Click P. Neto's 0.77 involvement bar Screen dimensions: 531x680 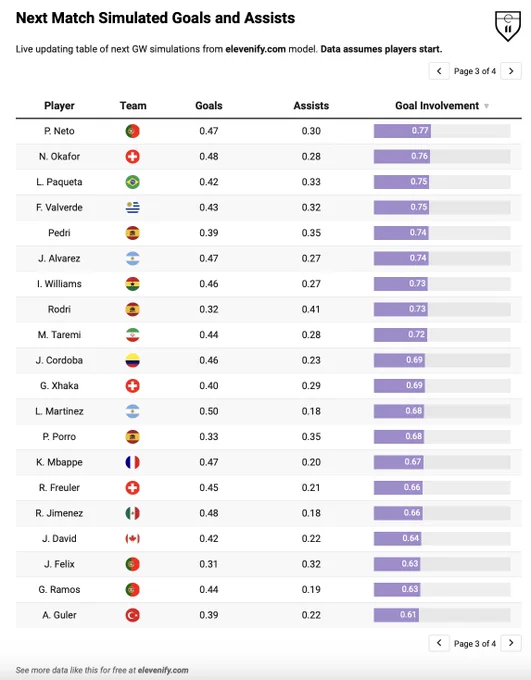402,131
